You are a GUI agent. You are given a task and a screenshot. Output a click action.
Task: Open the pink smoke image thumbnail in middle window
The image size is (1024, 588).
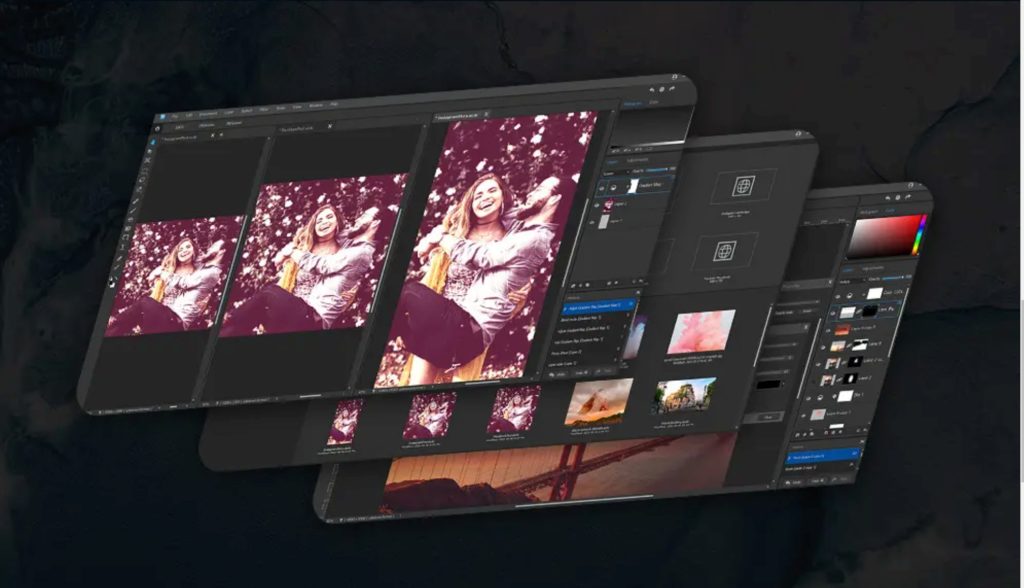point(701,331)
